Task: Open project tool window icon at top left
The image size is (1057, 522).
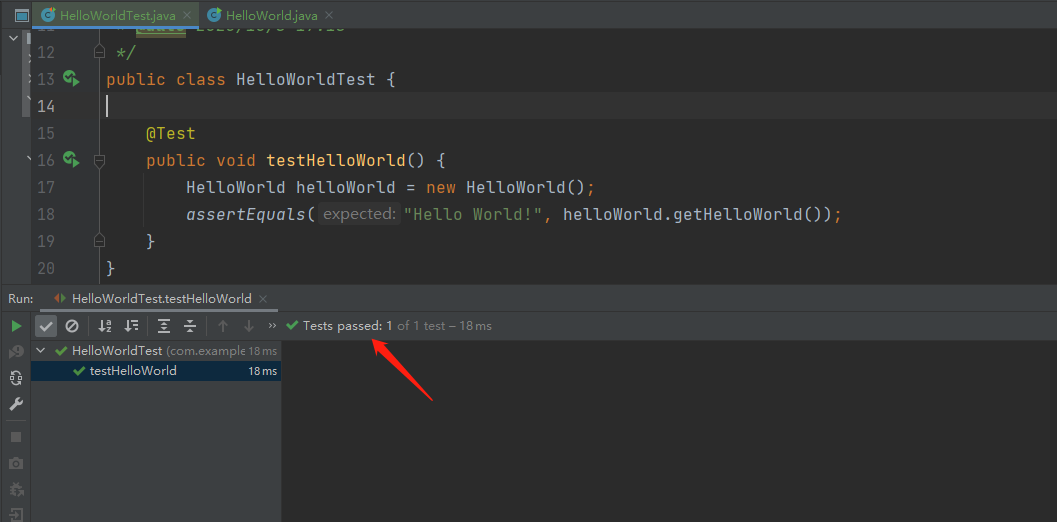Action: click(x=22, y=15)
